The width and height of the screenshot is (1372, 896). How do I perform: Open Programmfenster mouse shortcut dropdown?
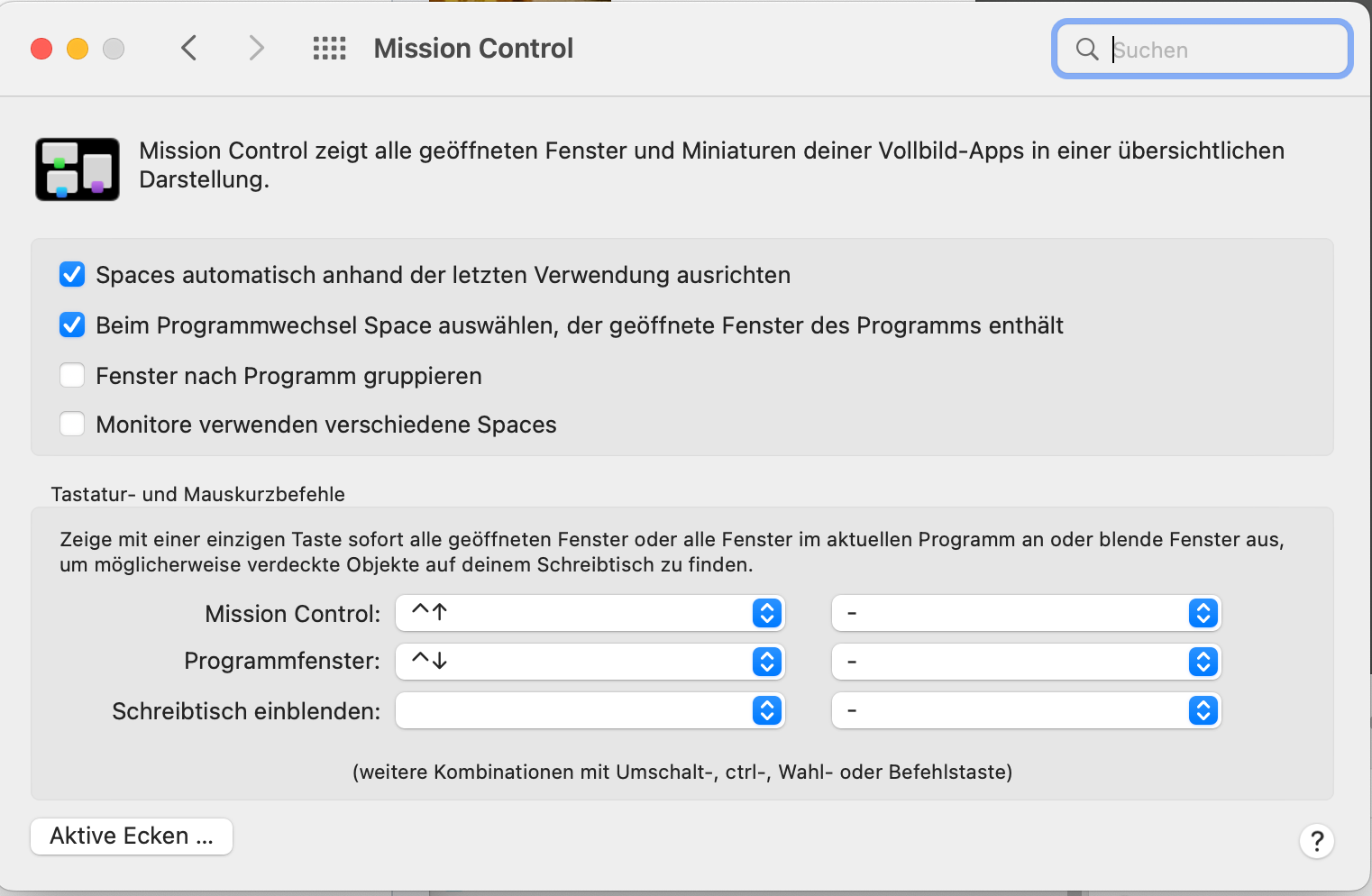coord(1026,662)
